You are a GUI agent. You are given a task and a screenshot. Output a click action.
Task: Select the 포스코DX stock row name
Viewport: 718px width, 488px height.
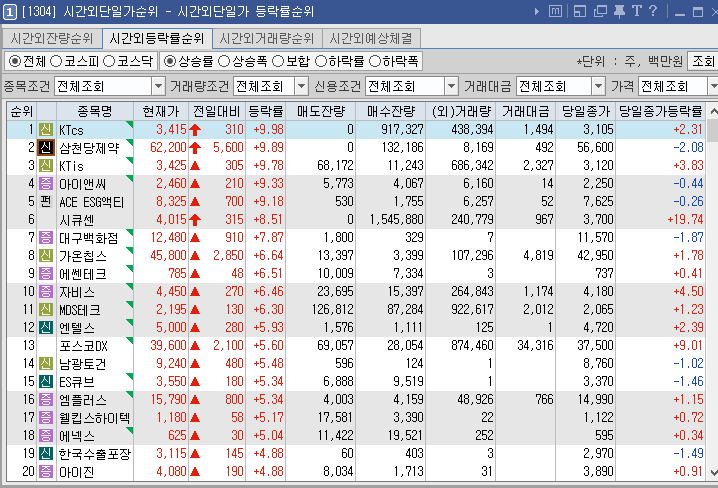pyautogui.click(x=83, y=346)
